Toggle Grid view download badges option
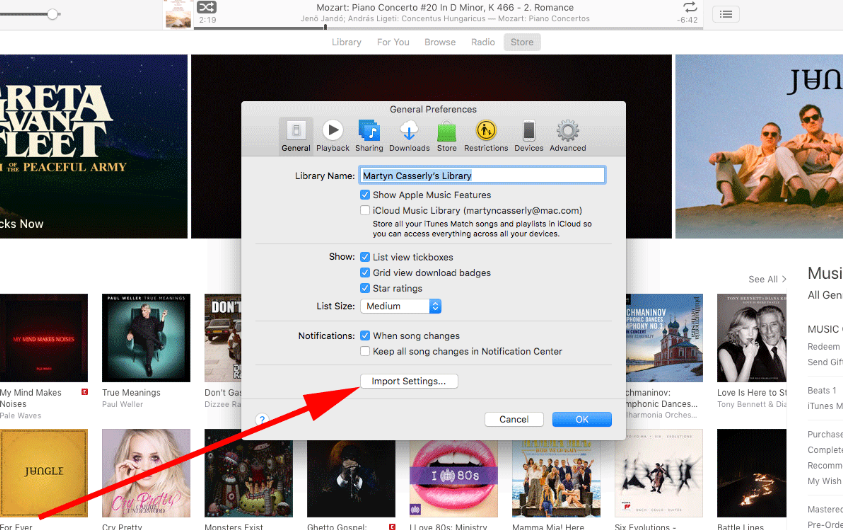Screen dimensions: 843x530 tap(365, 273)
